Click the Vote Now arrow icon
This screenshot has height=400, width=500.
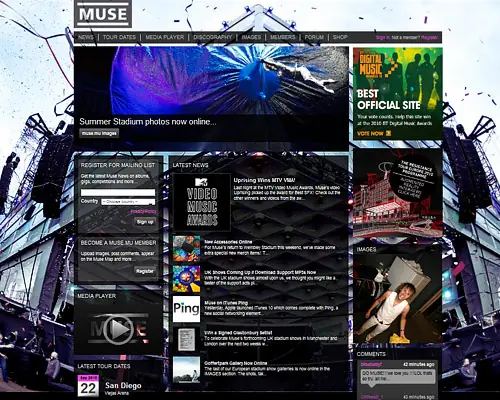(x=388, y=133)
